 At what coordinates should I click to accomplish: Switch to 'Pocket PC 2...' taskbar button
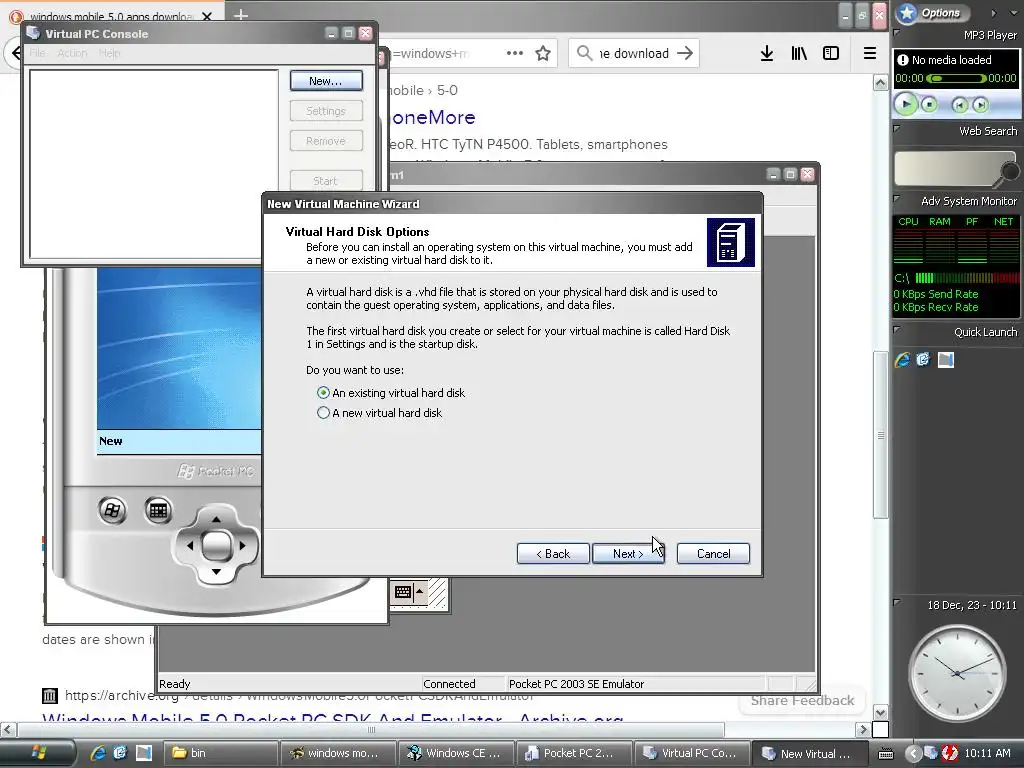click(x=573, y=753)
